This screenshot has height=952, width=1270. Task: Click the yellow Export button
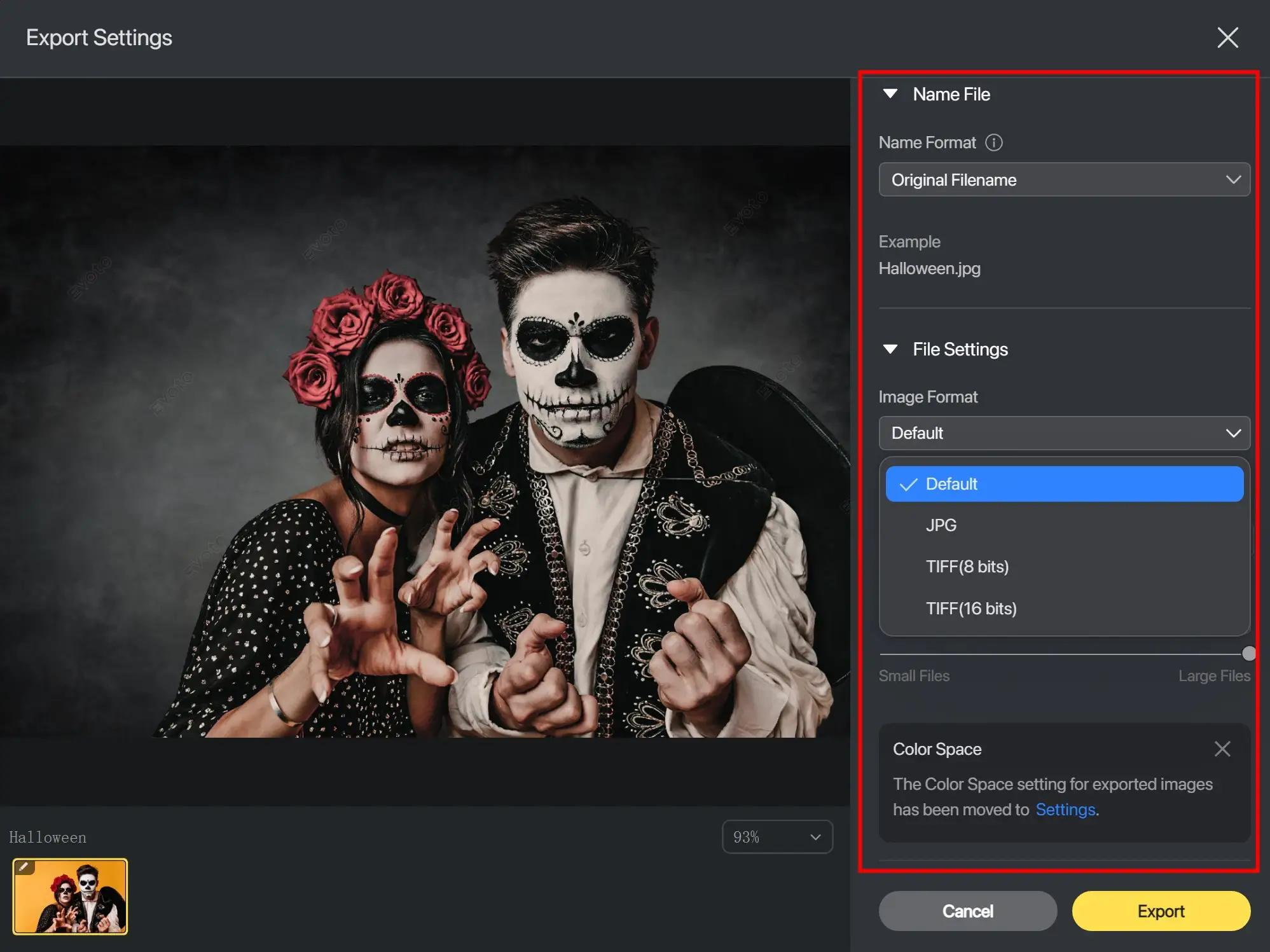click(x=1161, y=911)
